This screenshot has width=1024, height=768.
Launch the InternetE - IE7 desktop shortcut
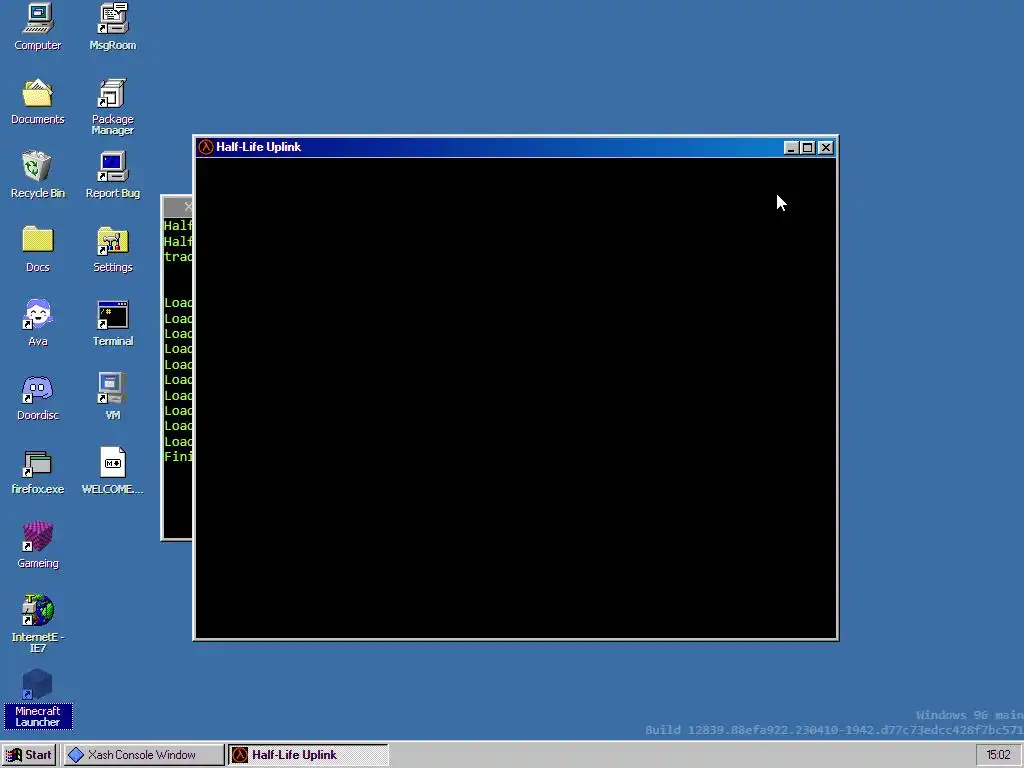coord(37,624)
